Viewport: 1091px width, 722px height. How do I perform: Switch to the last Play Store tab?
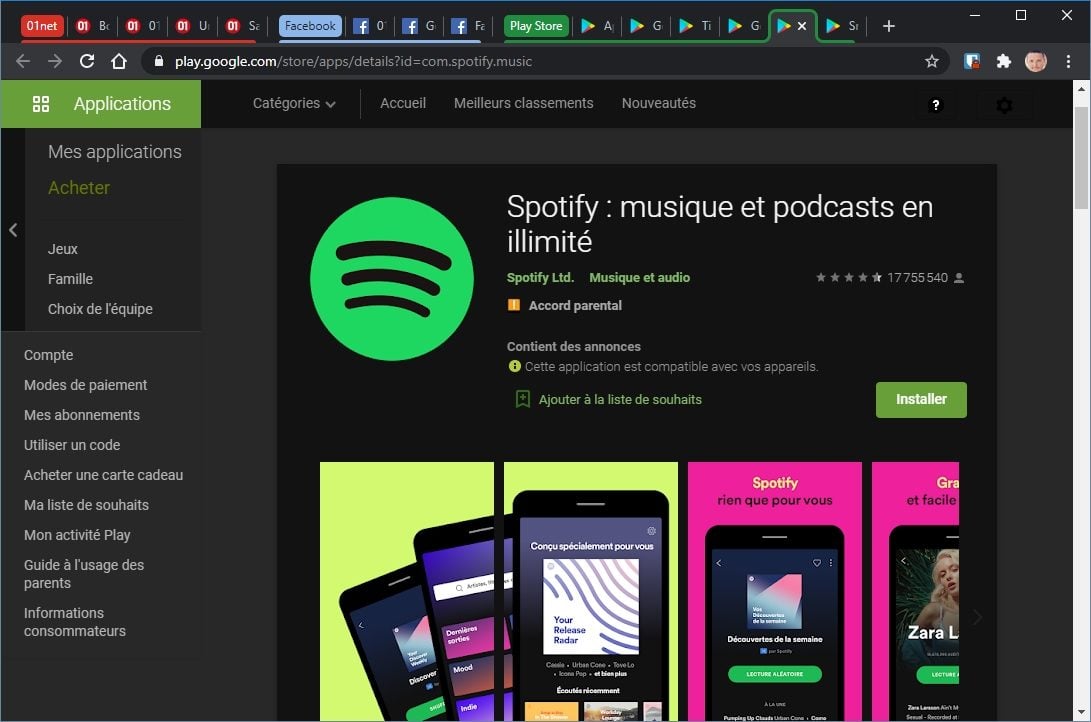pos(841,26)
